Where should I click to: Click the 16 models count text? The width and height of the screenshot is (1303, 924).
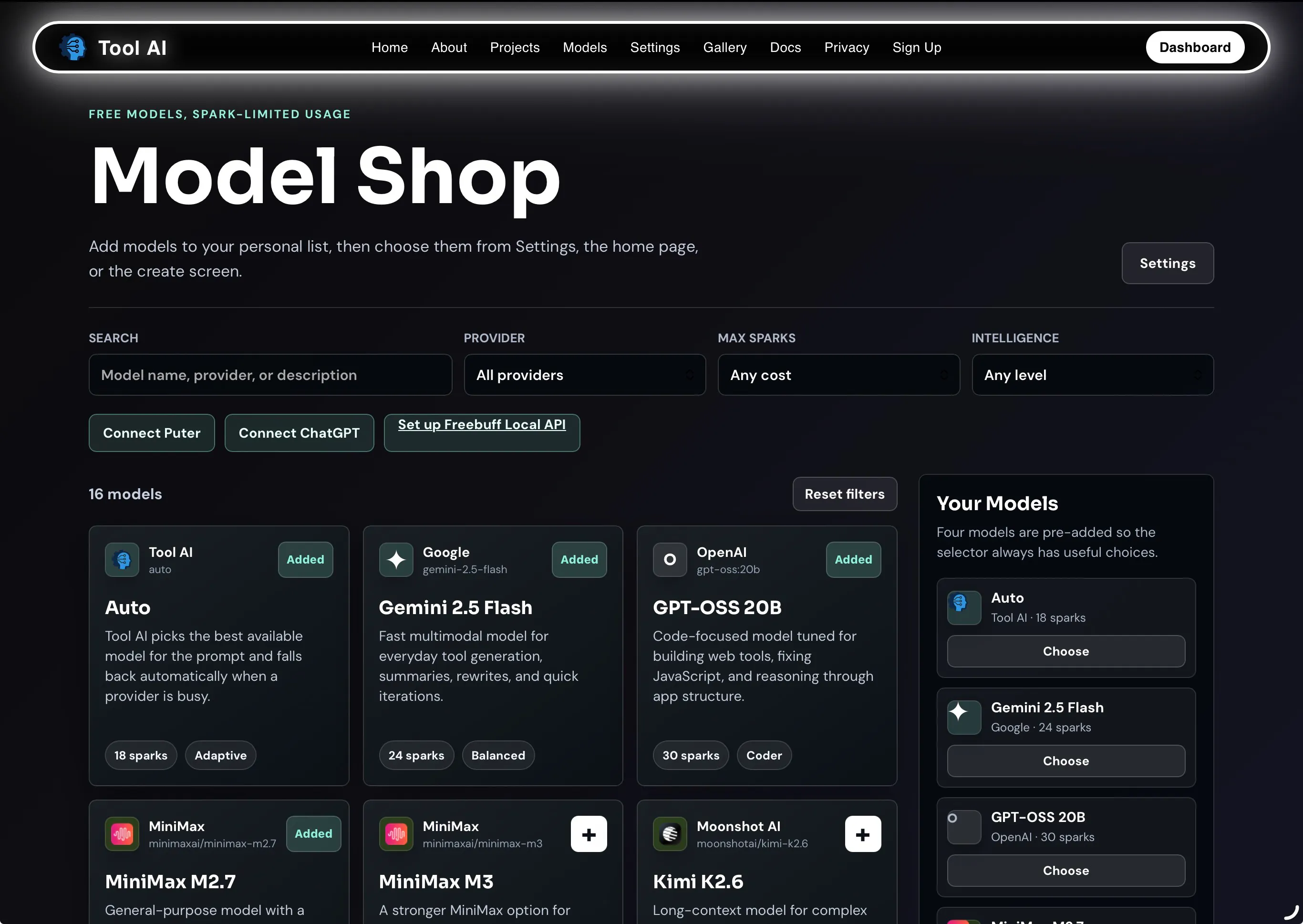[125, 494]
